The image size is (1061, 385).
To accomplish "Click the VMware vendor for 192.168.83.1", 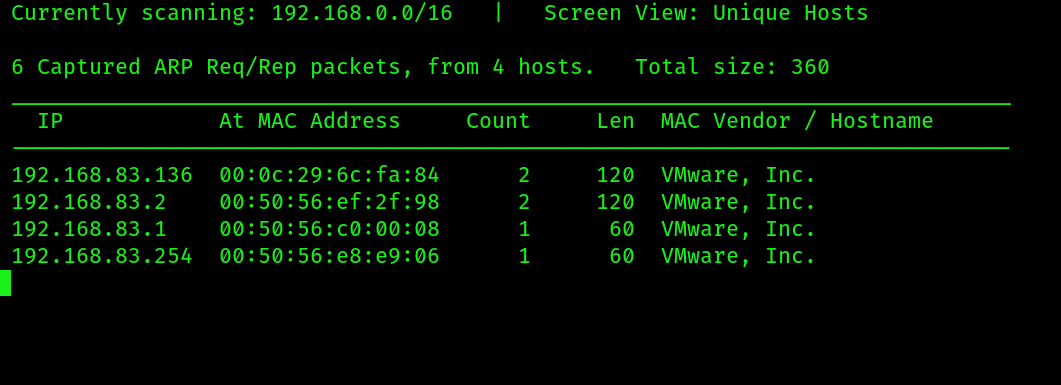I will (x=738, y=229).
